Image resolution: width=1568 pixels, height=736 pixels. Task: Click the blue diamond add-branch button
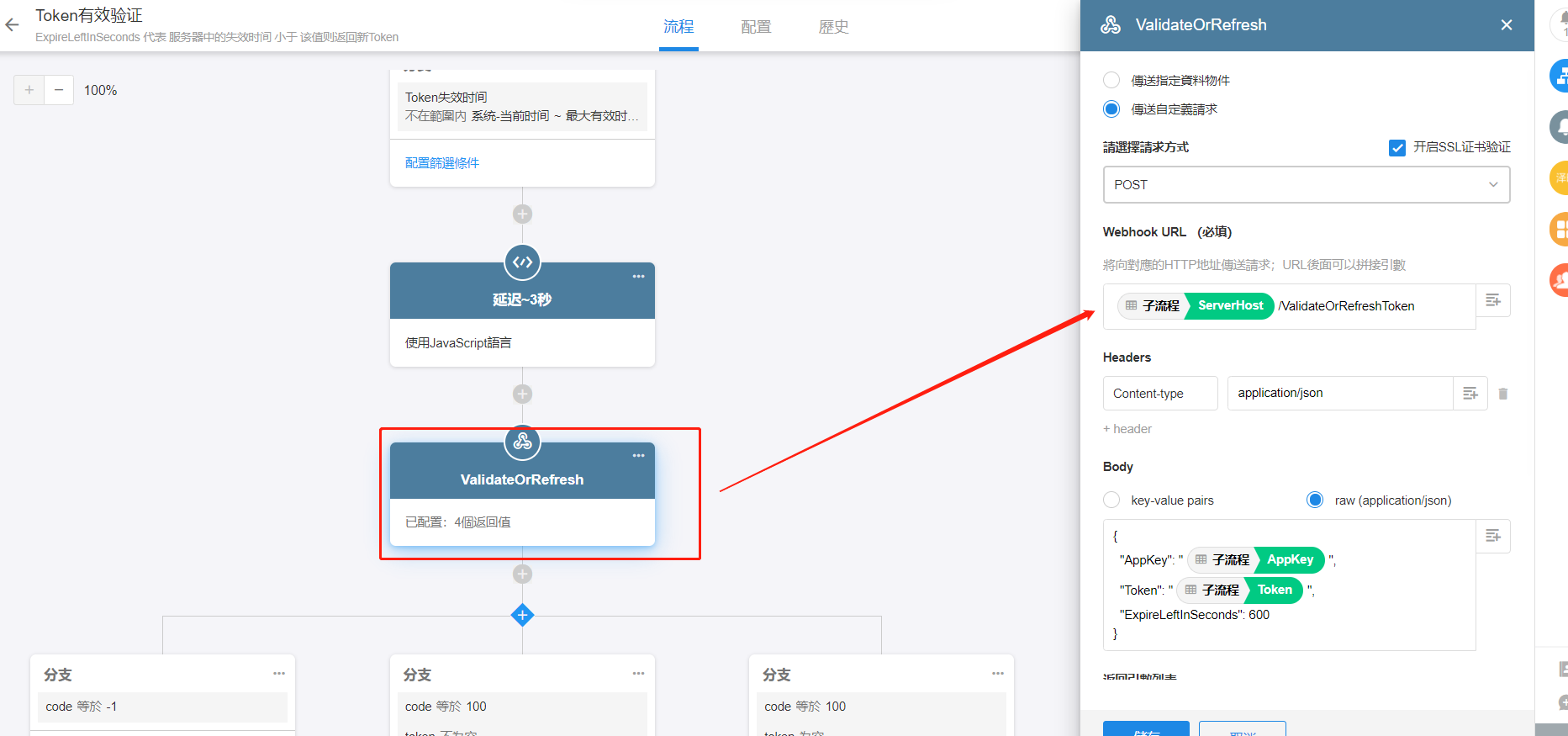pyautogui.click(x=522, y=615)
